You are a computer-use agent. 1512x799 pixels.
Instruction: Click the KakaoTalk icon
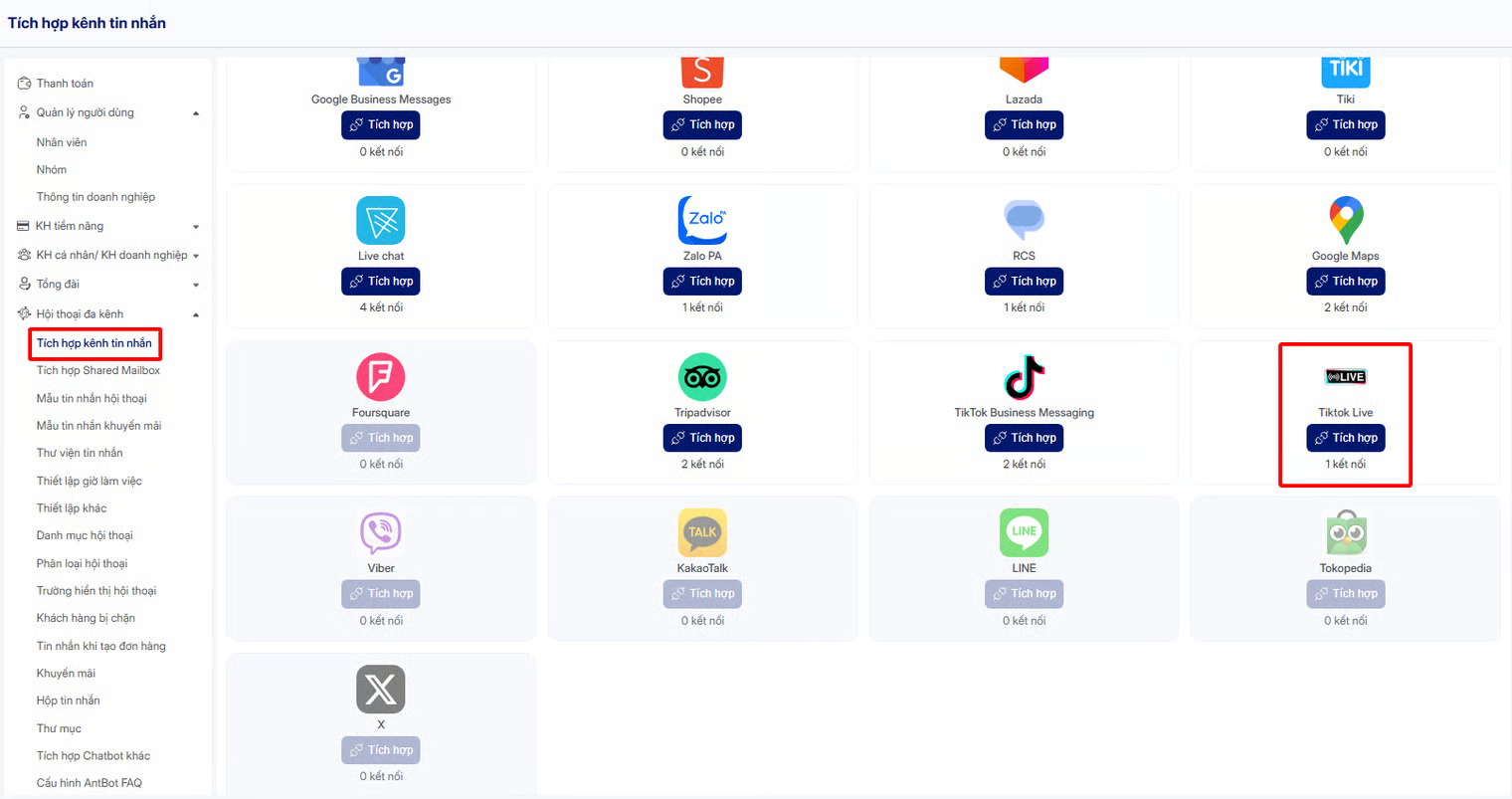click(x=702, y=532)
